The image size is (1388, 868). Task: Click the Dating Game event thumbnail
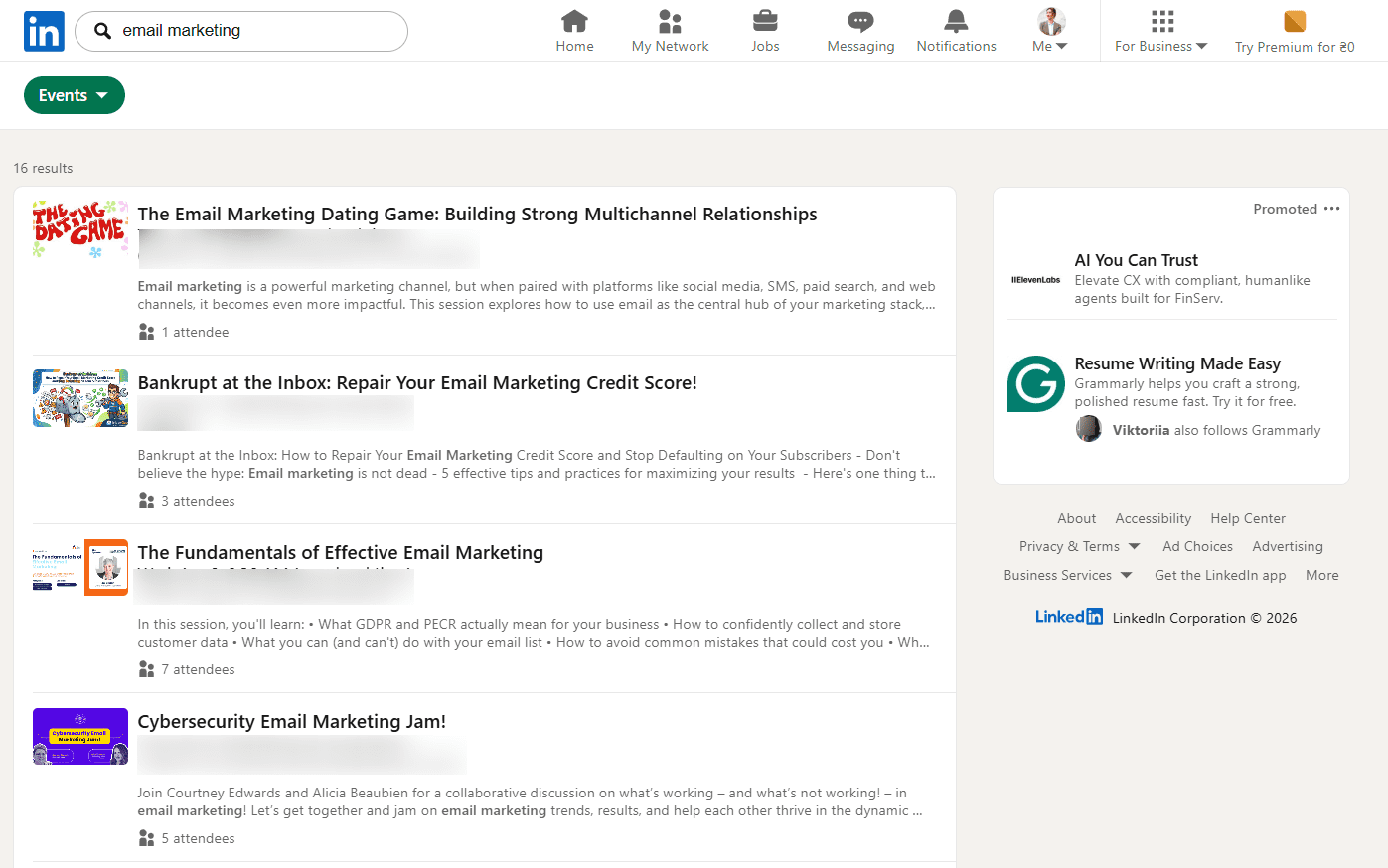pos(80,229)
